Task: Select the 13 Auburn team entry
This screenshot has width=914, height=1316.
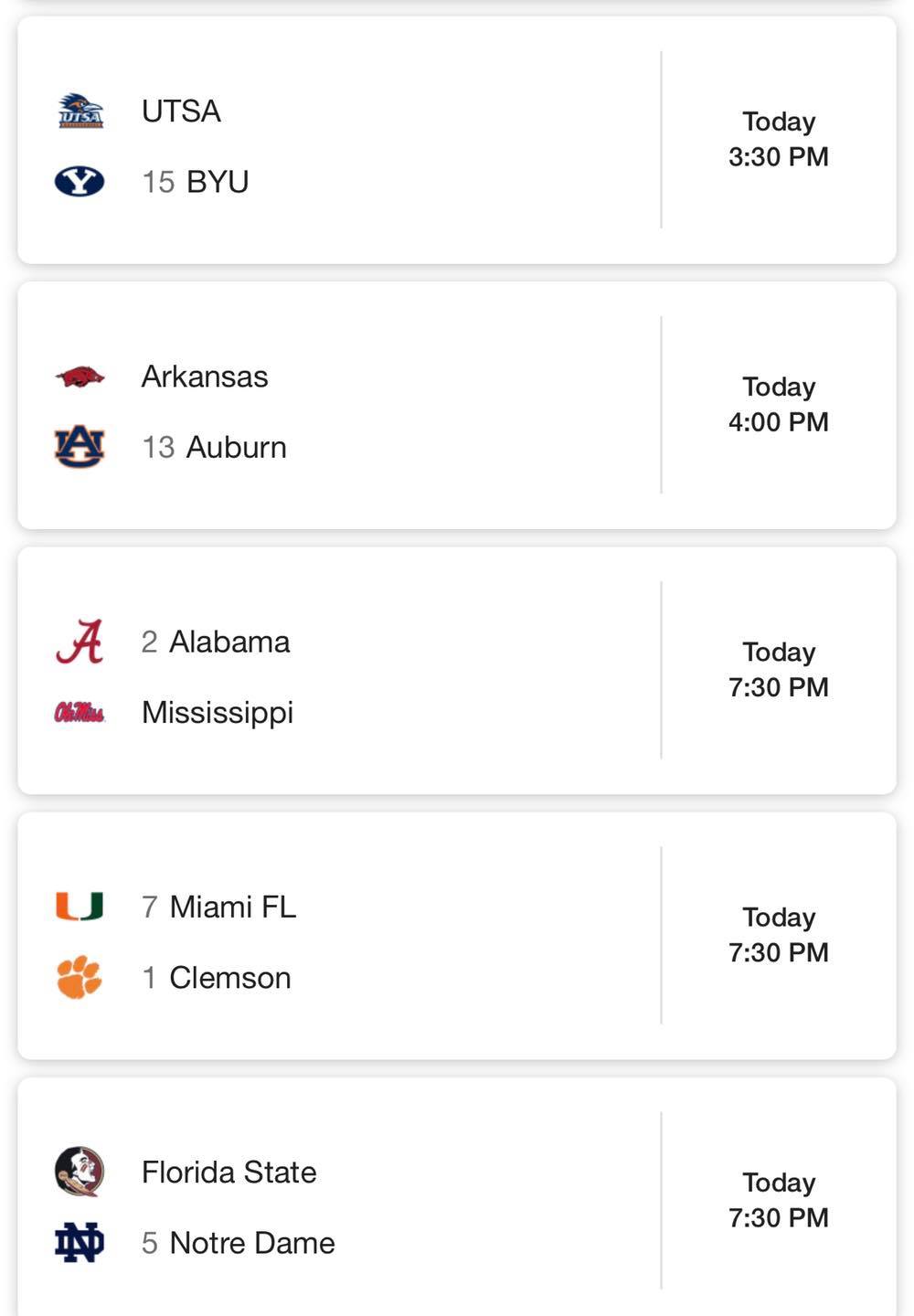Action: tap(214, 447)
